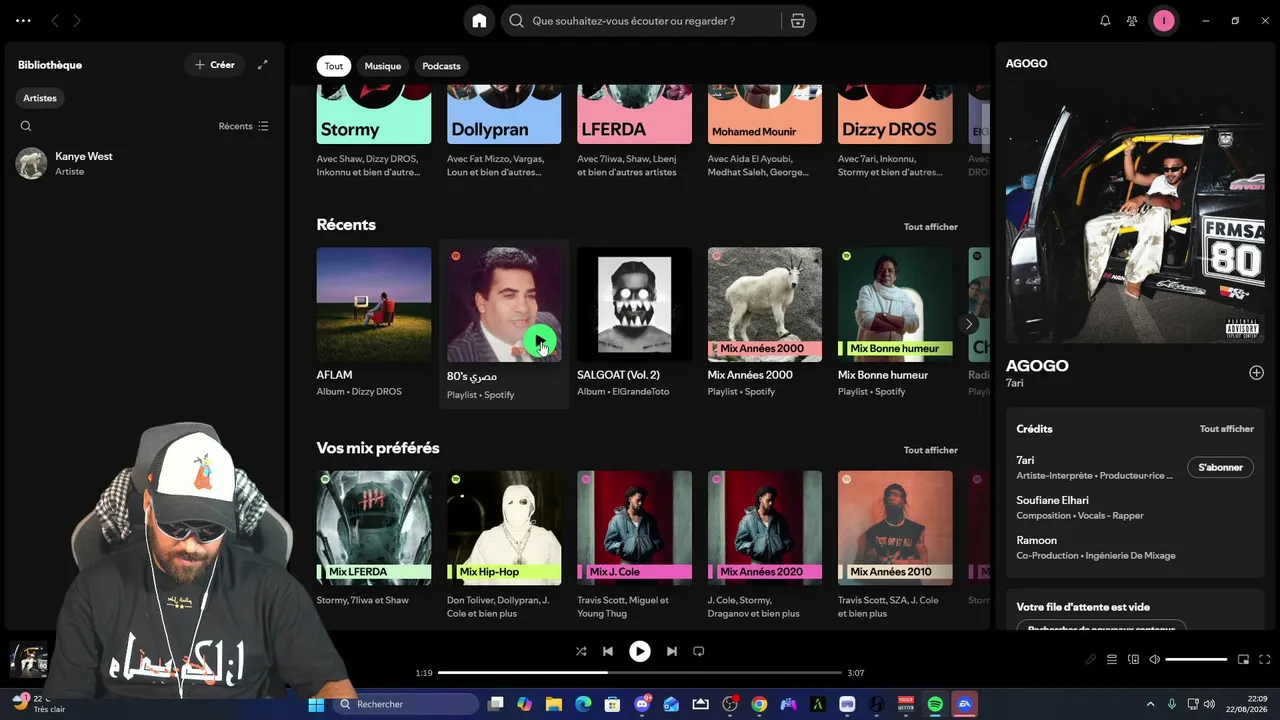Open the Mix J. Cole cover

pyautogui.click(x=634, y=528)
